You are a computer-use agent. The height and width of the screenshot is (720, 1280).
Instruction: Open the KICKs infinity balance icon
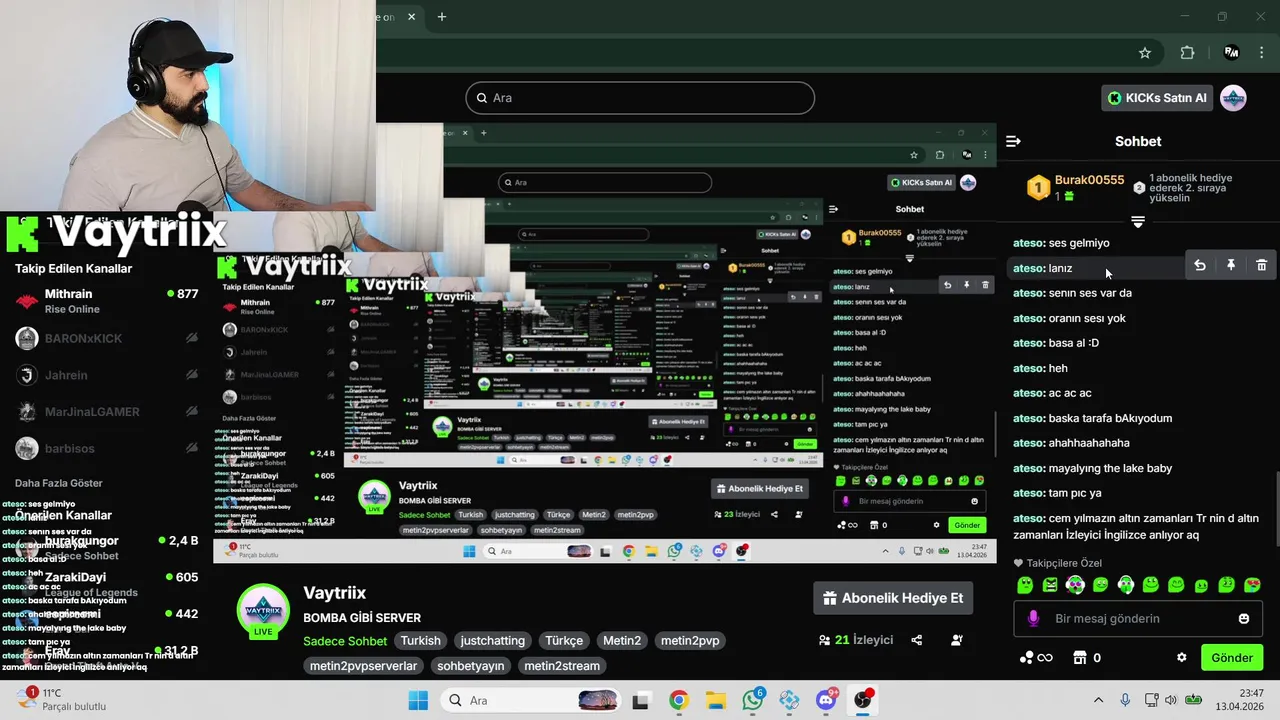pyautogui.click(x=1036, y=658)
